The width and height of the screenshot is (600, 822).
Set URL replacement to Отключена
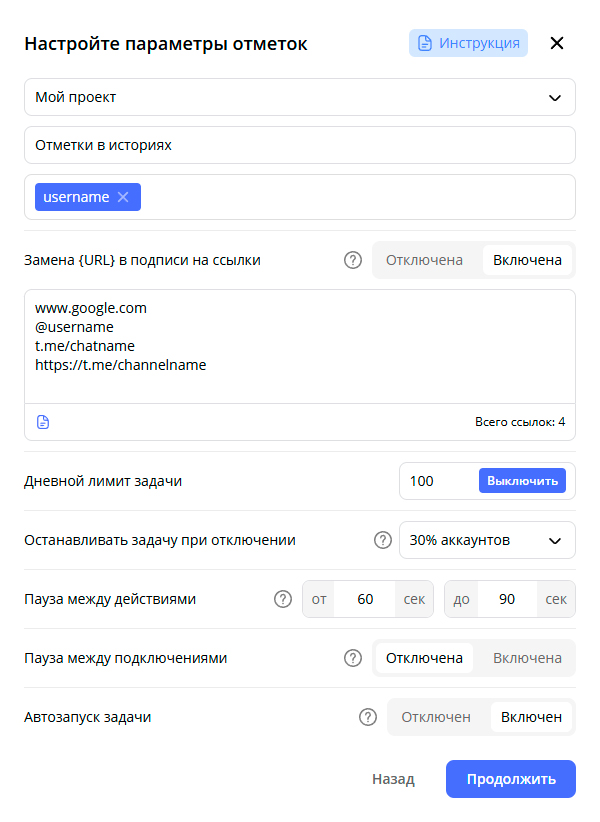425,260
